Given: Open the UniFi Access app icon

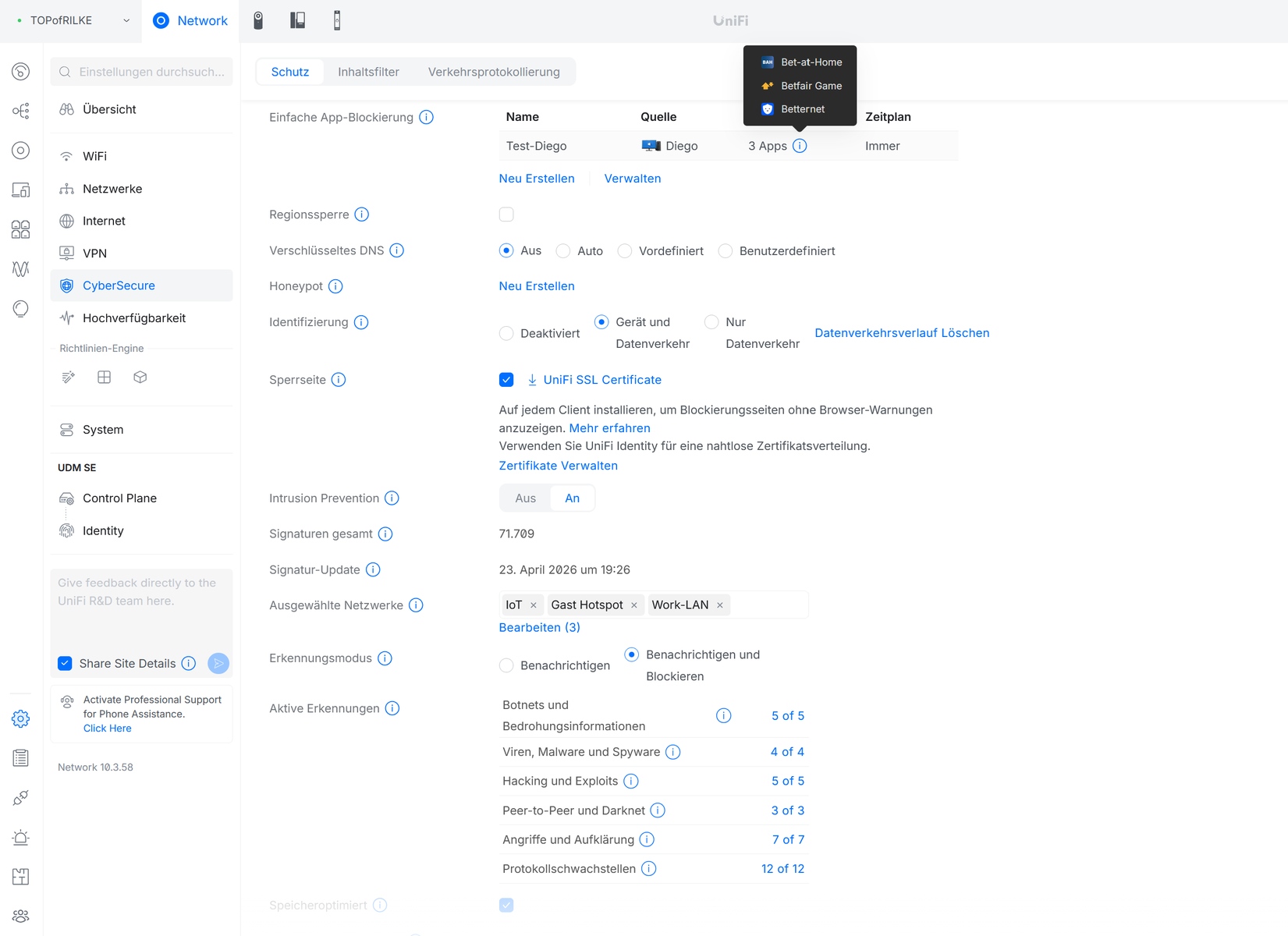Looking at the screenshot, I should coord(297,20).
